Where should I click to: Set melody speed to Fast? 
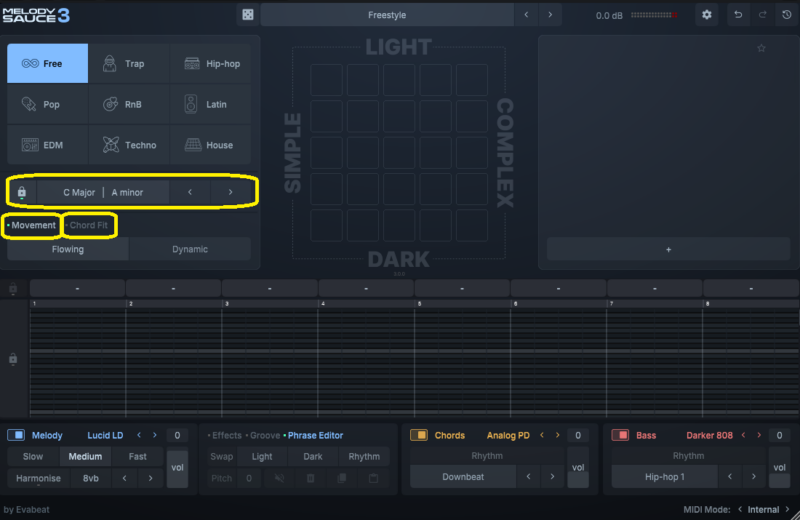point(137,456)
